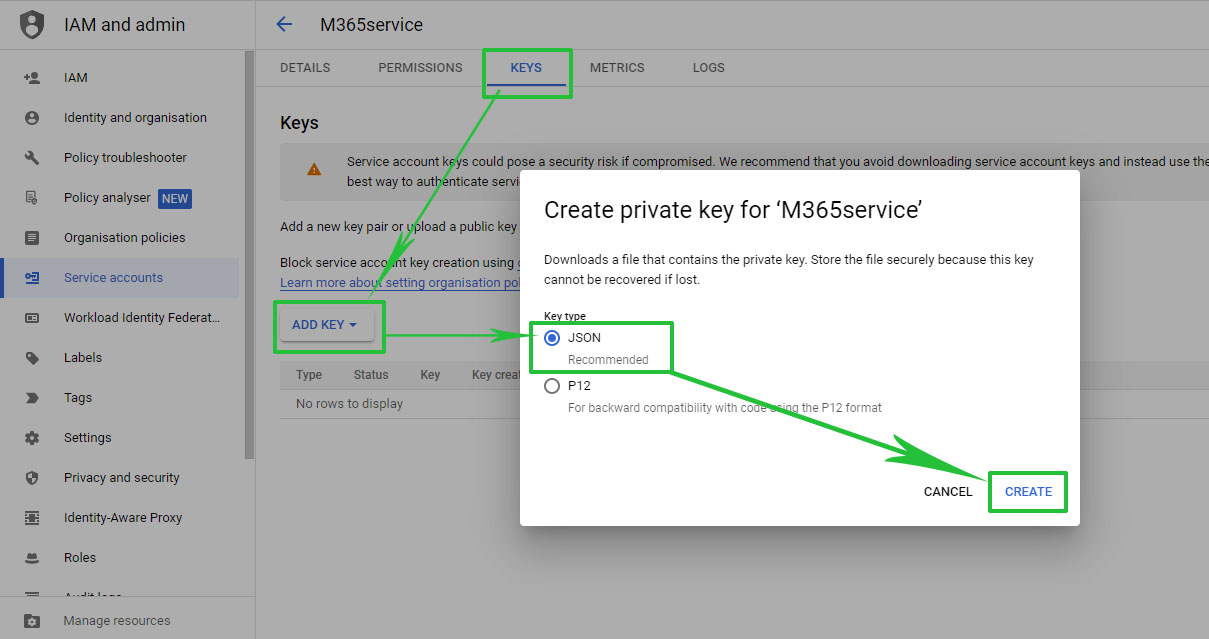Image resolution: width=1209 pixels, height=639 pixels.
Task: Open Policy troubleshooter menu item
Action: coord(120,158)
